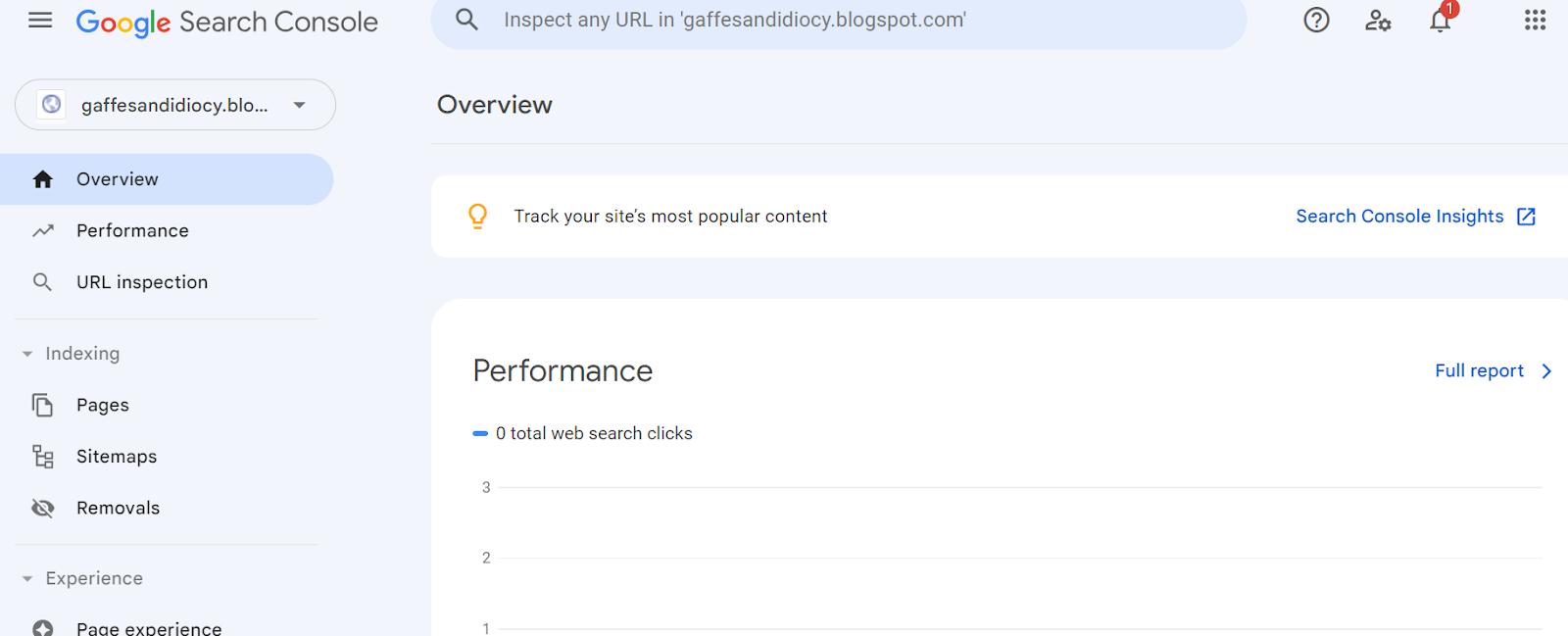Click the Help question mark icon
This screenshot has width=1568, height=636.
click(x=1316, y=21)
